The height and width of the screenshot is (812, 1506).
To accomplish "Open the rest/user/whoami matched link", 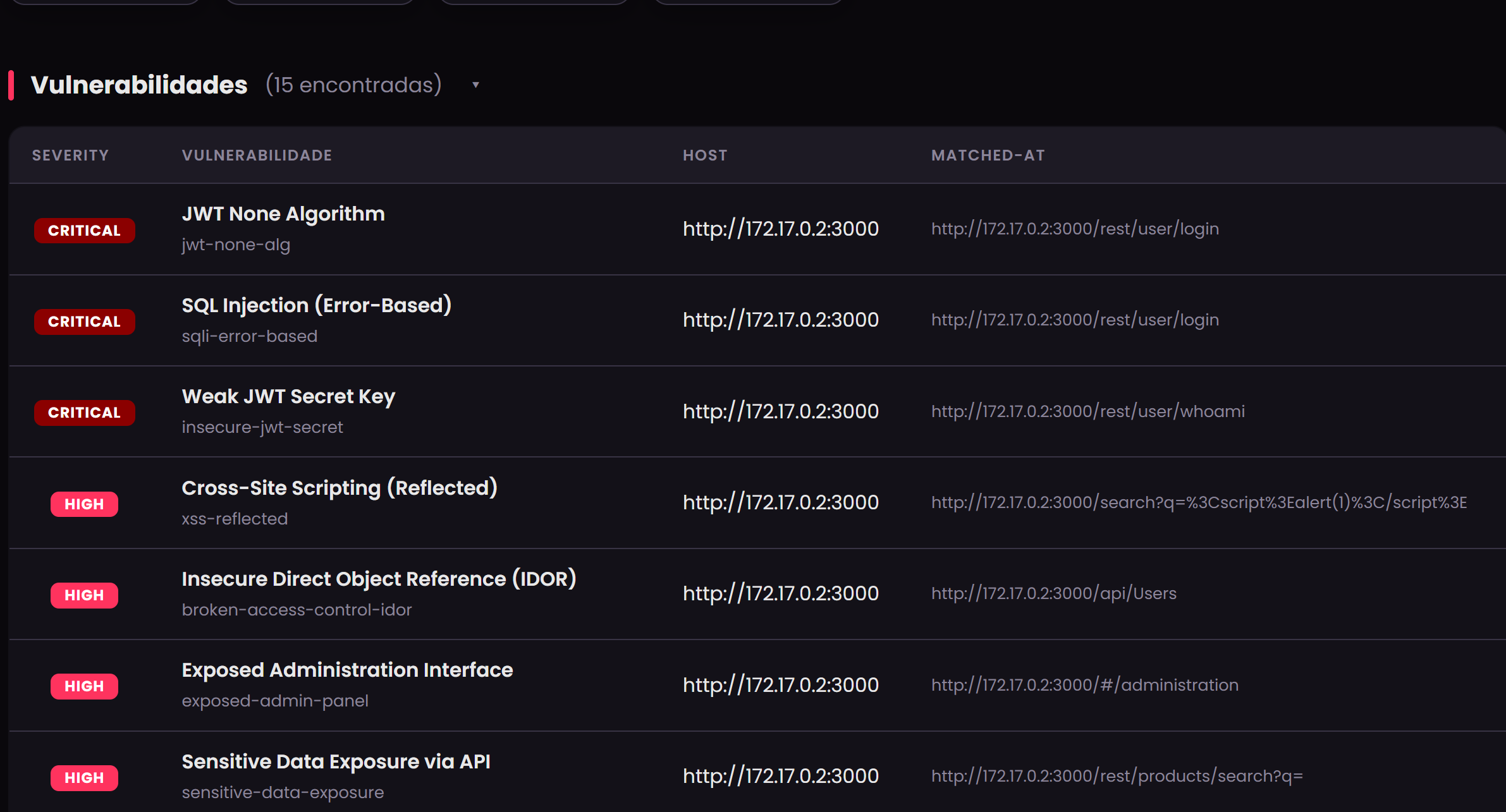I will tap(1087, 411).
